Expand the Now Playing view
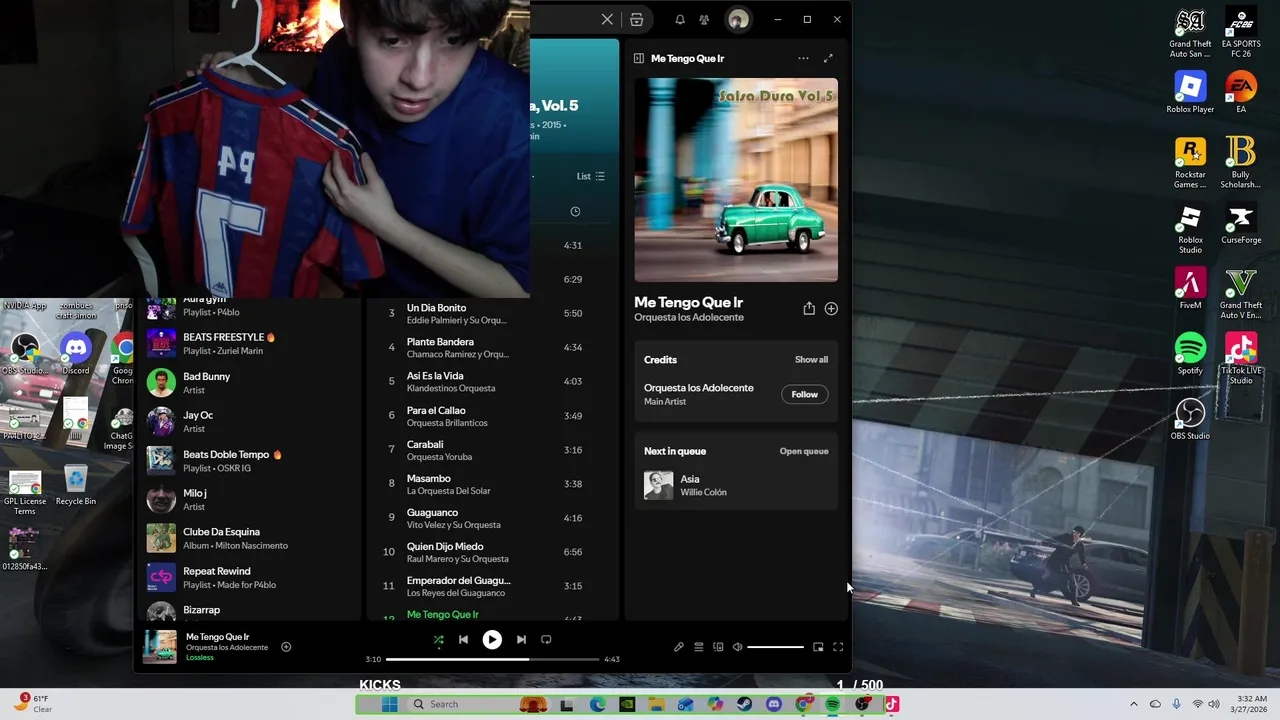Image resolution: width=1280 pixels, height=720 pixels. [x=828, y=58]
